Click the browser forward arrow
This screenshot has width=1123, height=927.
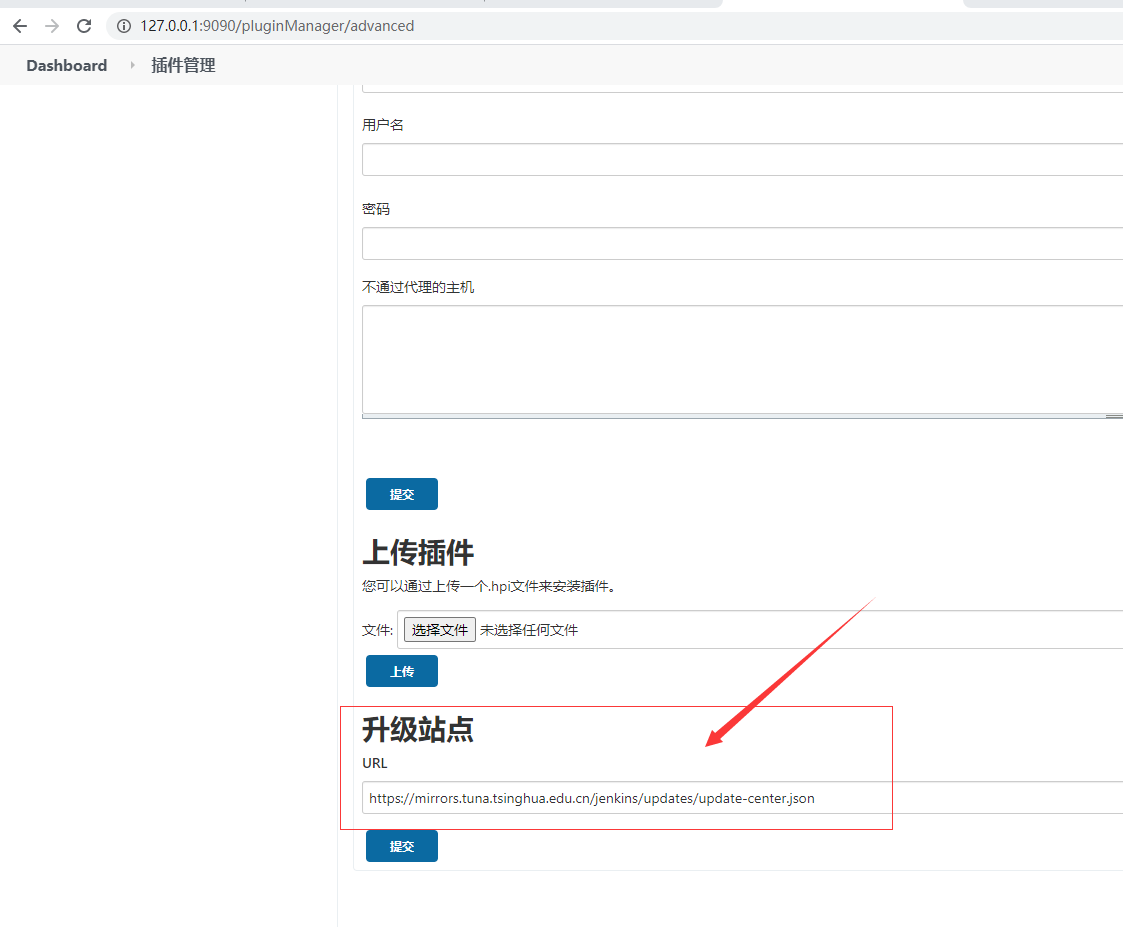point(52,26)
